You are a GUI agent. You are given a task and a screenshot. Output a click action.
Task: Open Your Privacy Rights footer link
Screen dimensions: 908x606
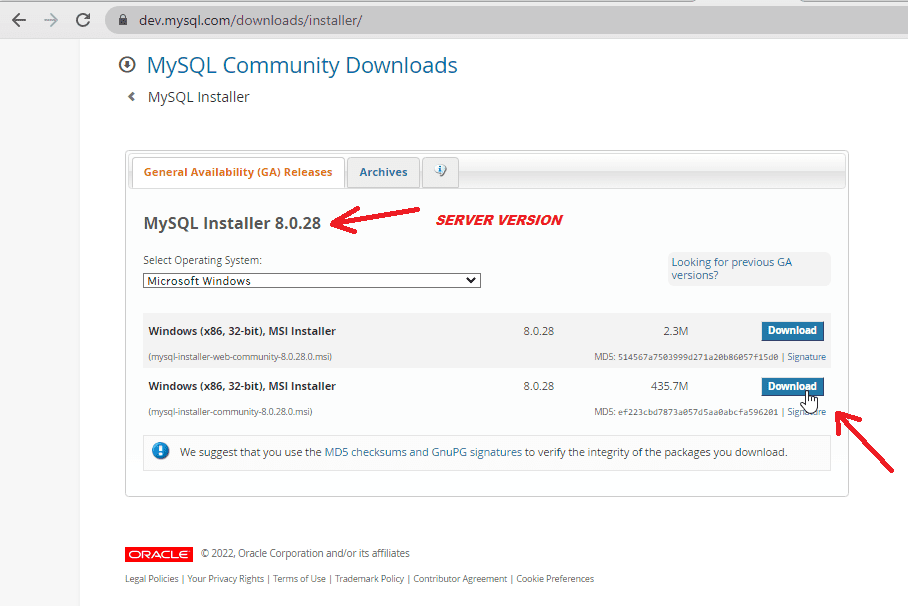(225, 579)
